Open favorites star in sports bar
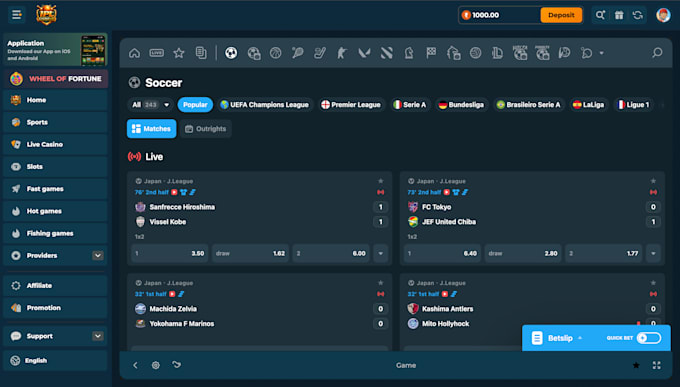The image size is (680, 387). pos(179,53)
